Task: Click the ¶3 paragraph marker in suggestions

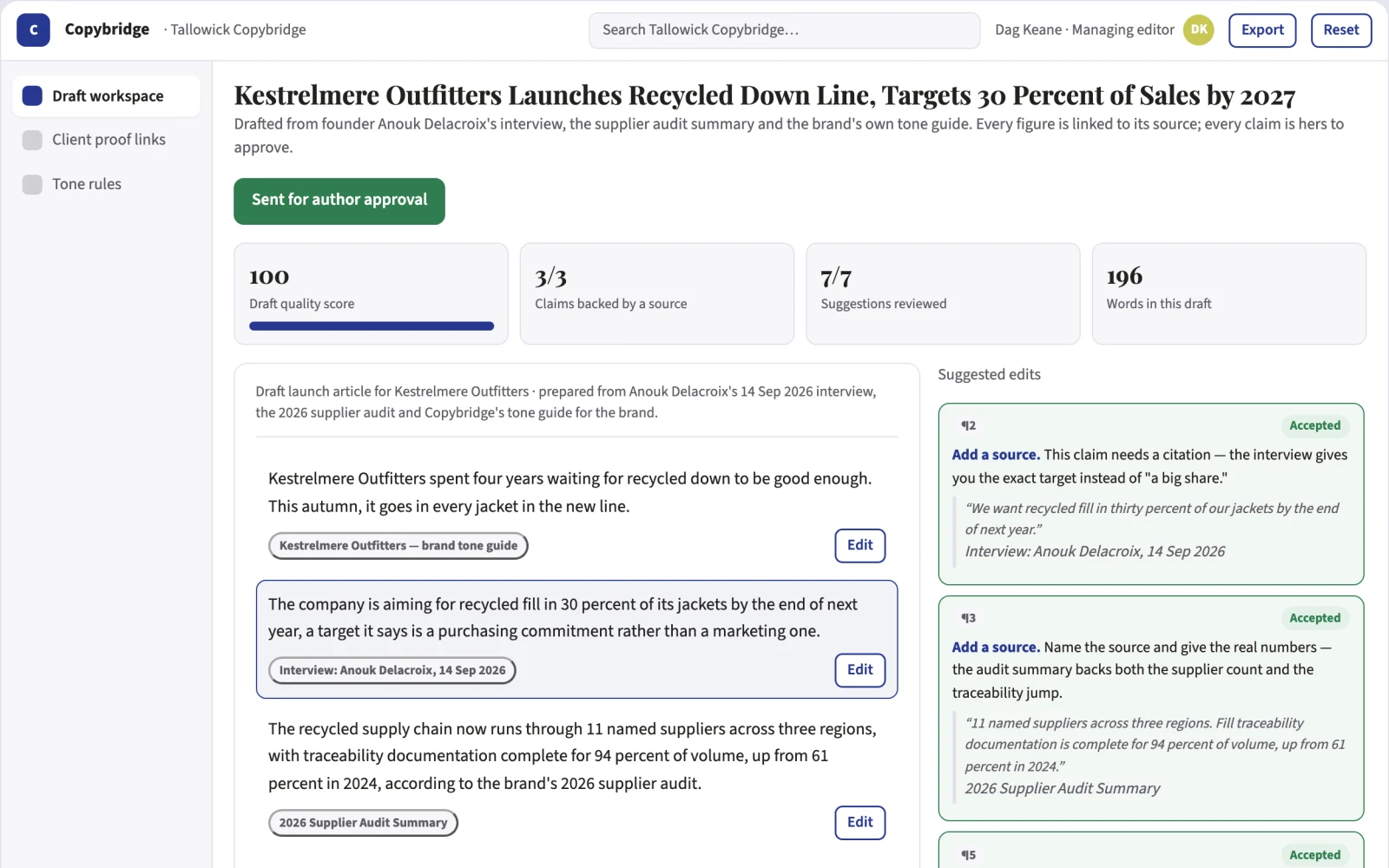Action: click(x=968, y=619)
